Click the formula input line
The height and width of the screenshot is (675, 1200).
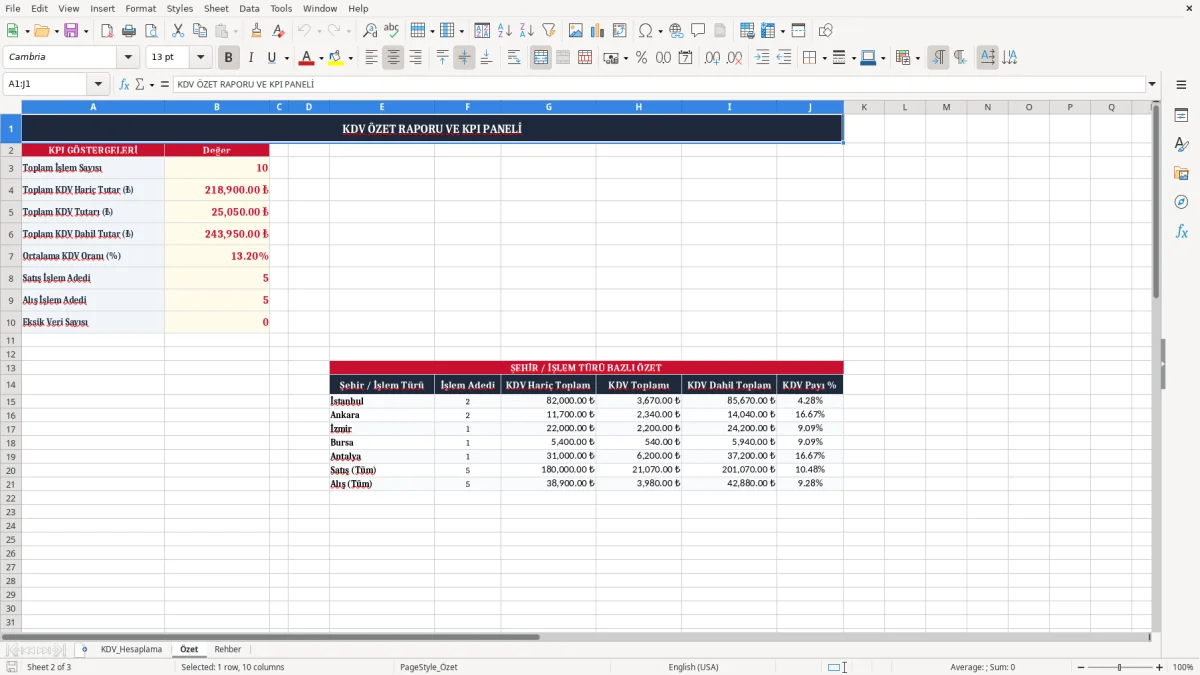657,85
